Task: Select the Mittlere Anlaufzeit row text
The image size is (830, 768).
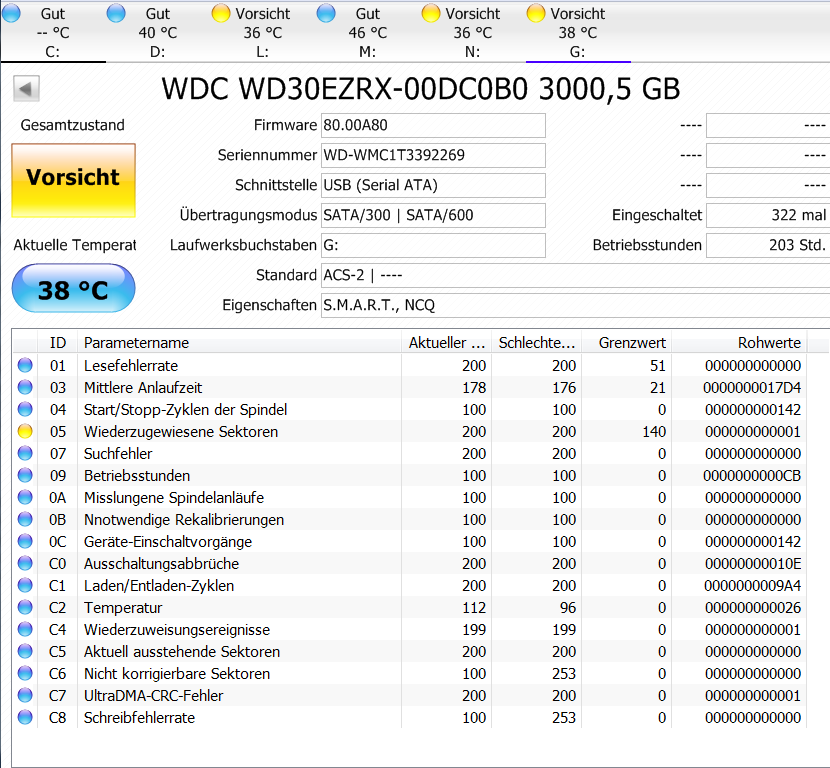Action: coord(143,388)
